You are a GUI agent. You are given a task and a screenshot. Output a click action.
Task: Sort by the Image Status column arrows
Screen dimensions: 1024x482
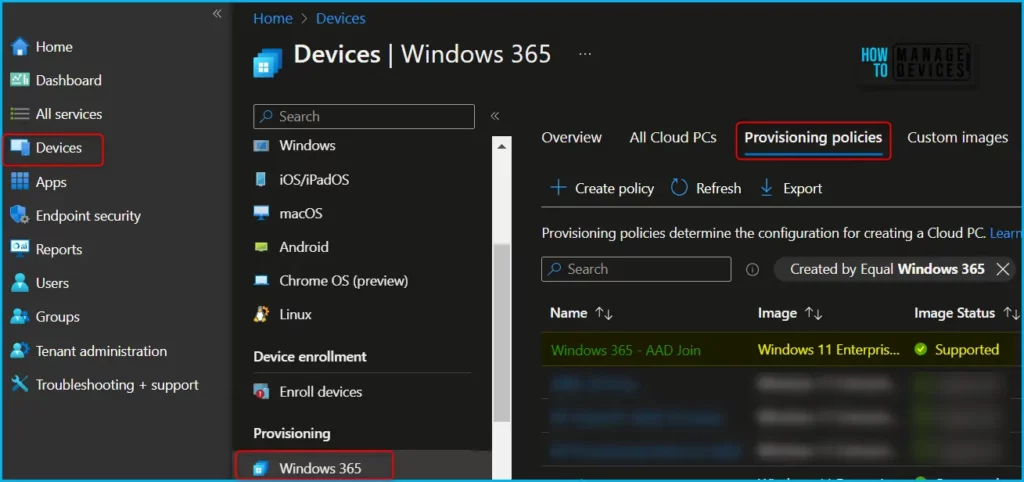pyautogui.click(x=1011, y=313)
